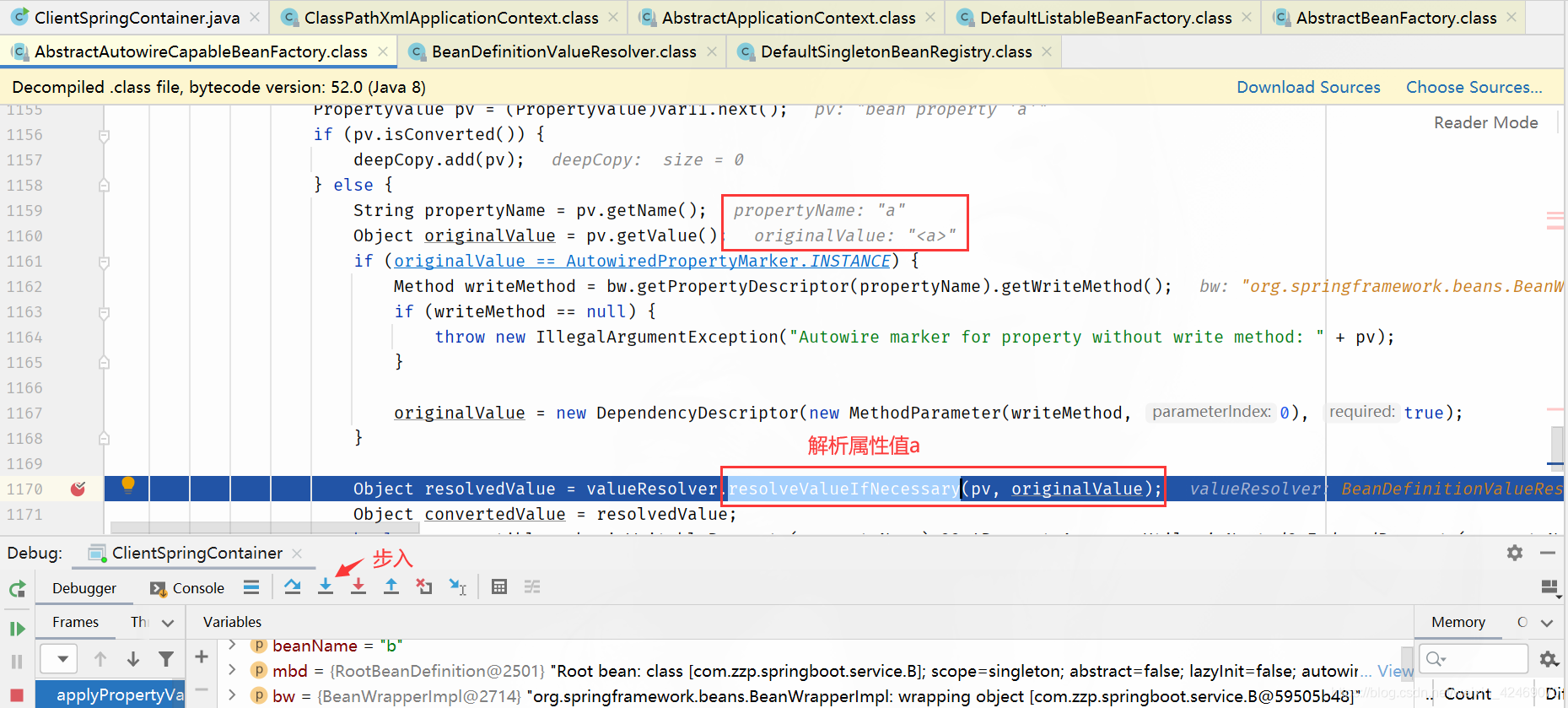This screenshot has height=708, width=1568.
Task: Select the previous frame up arrow
Action: point(100,659)
